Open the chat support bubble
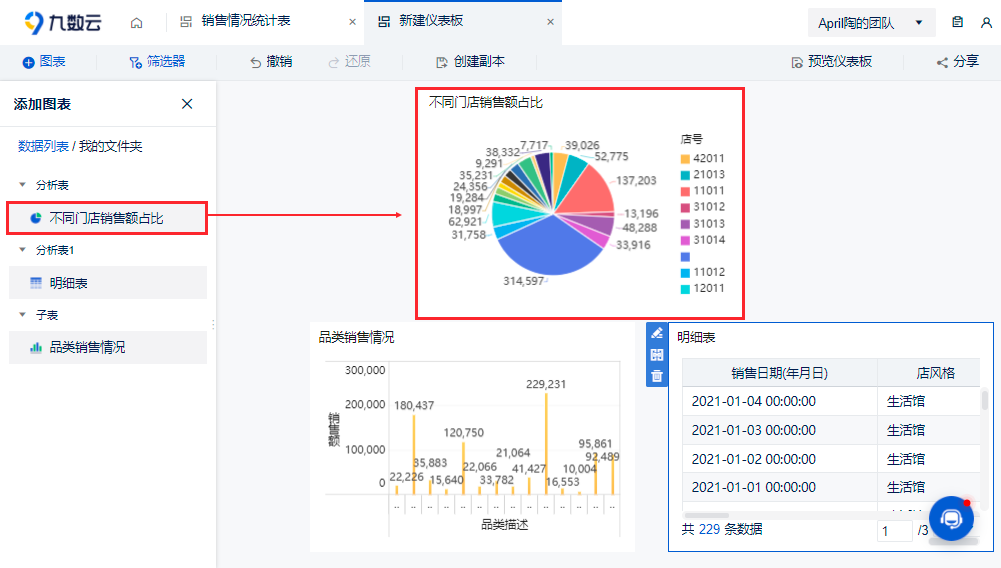 (x=951, y=518)
